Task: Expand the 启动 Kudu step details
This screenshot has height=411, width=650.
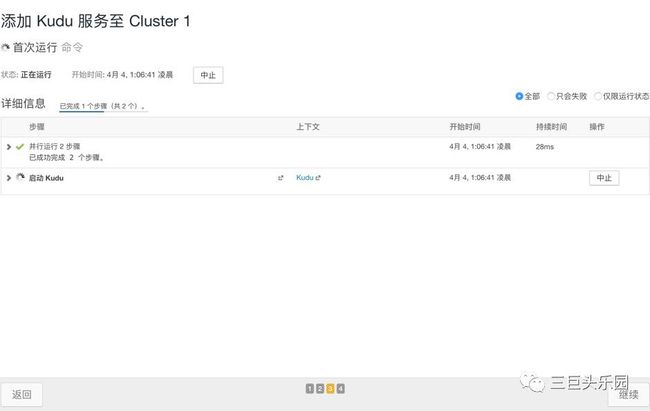Action: (9, 178)
